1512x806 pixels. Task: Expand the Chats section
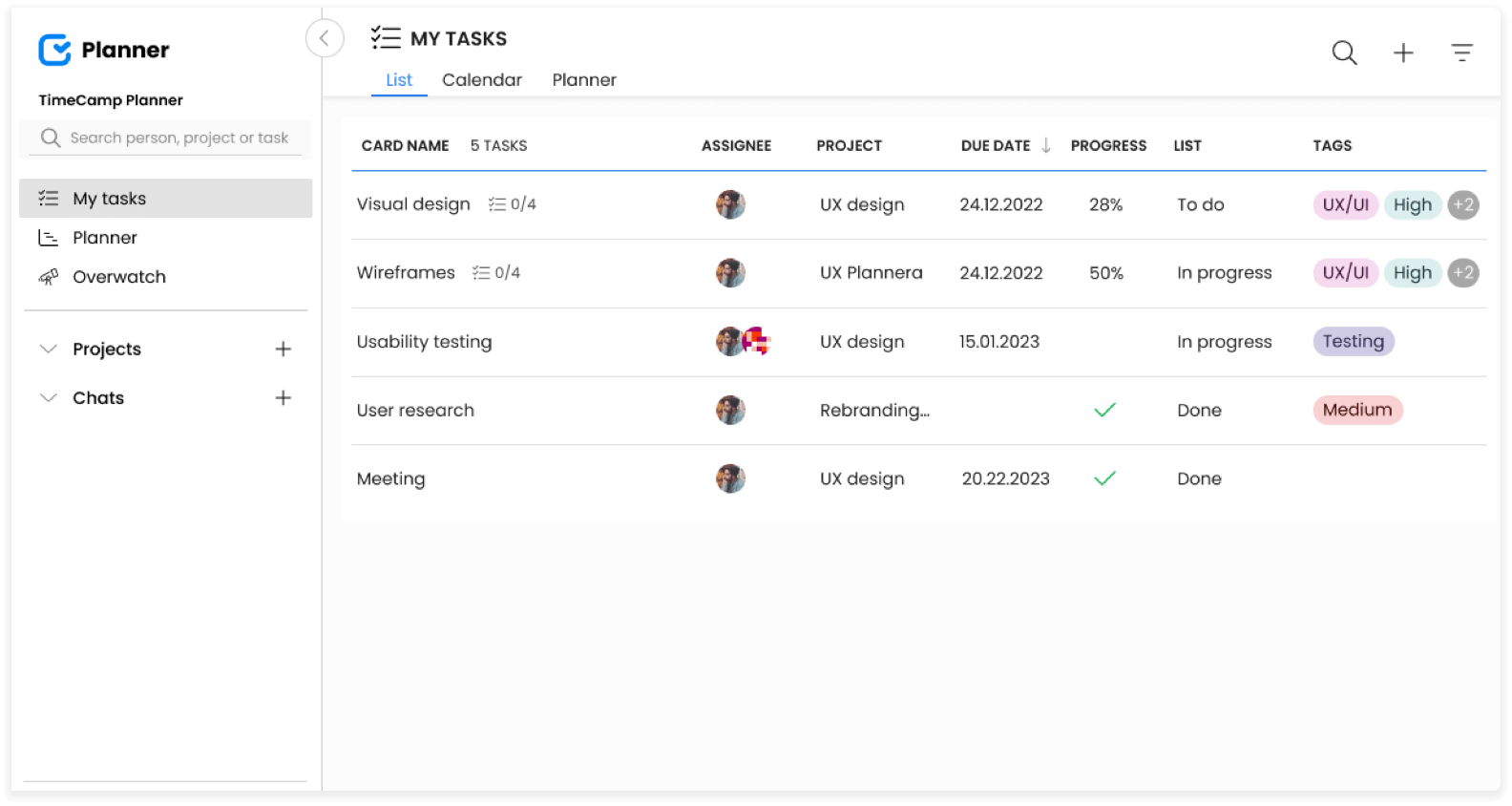[49, 397]
